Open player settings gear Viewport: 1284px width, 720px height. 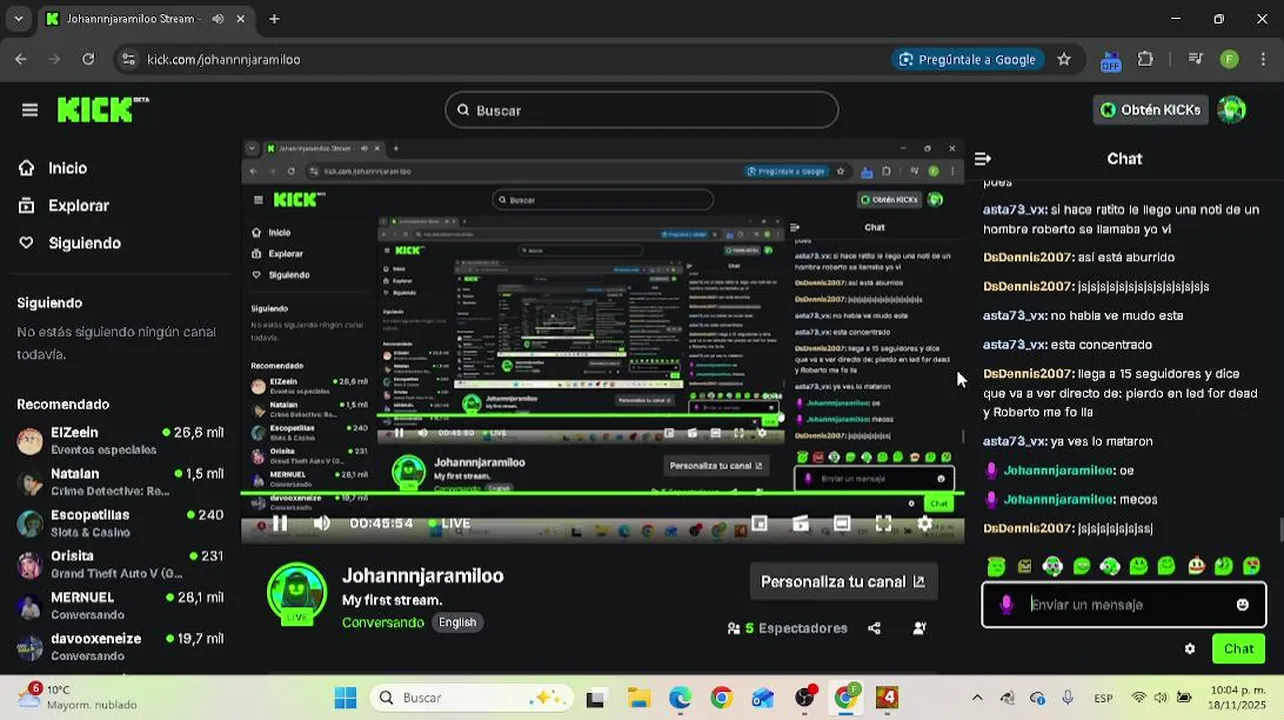click(925, 523)
